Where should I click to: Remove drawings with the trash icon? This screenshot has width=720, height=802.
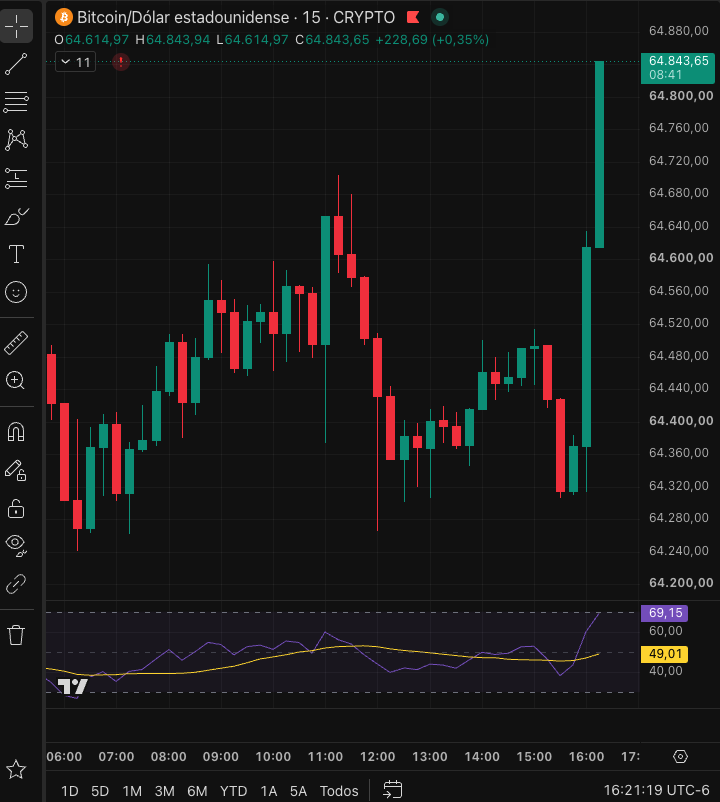pyautogui.click(x=16, y=635)
